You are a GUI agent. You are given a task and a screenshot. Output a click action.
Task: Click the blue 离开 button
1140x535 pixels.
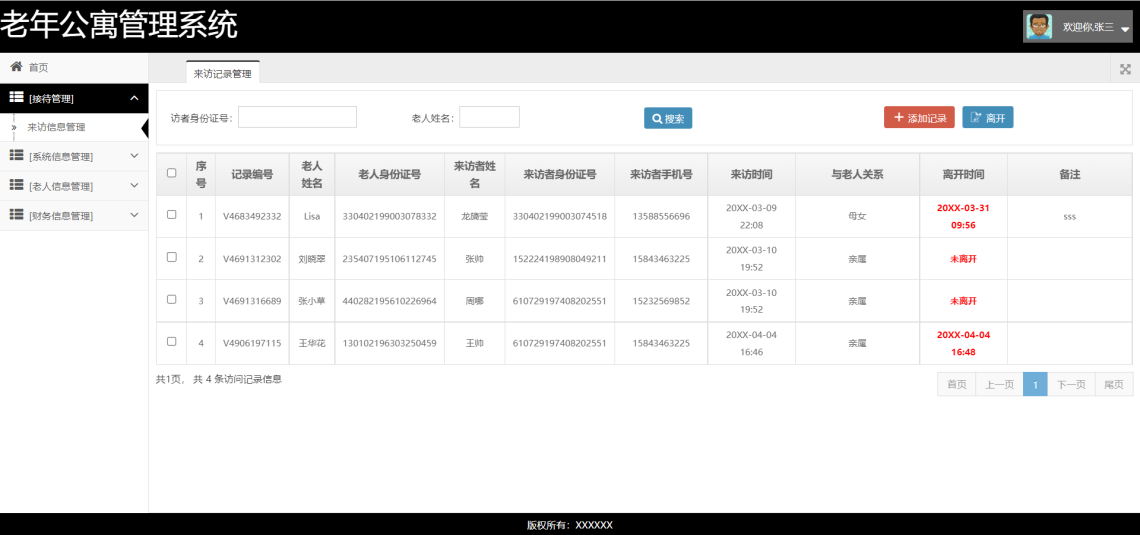[988, 117]
